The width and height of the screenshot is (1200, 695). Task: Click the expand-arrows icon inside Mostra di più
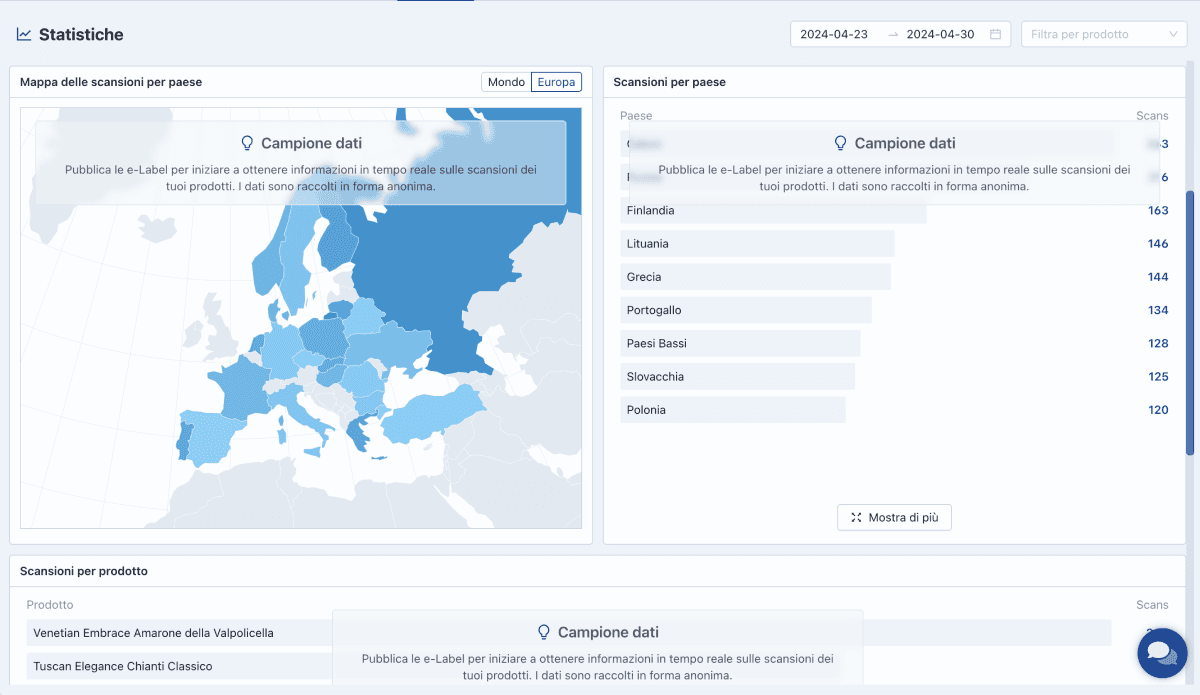[856, 517]
